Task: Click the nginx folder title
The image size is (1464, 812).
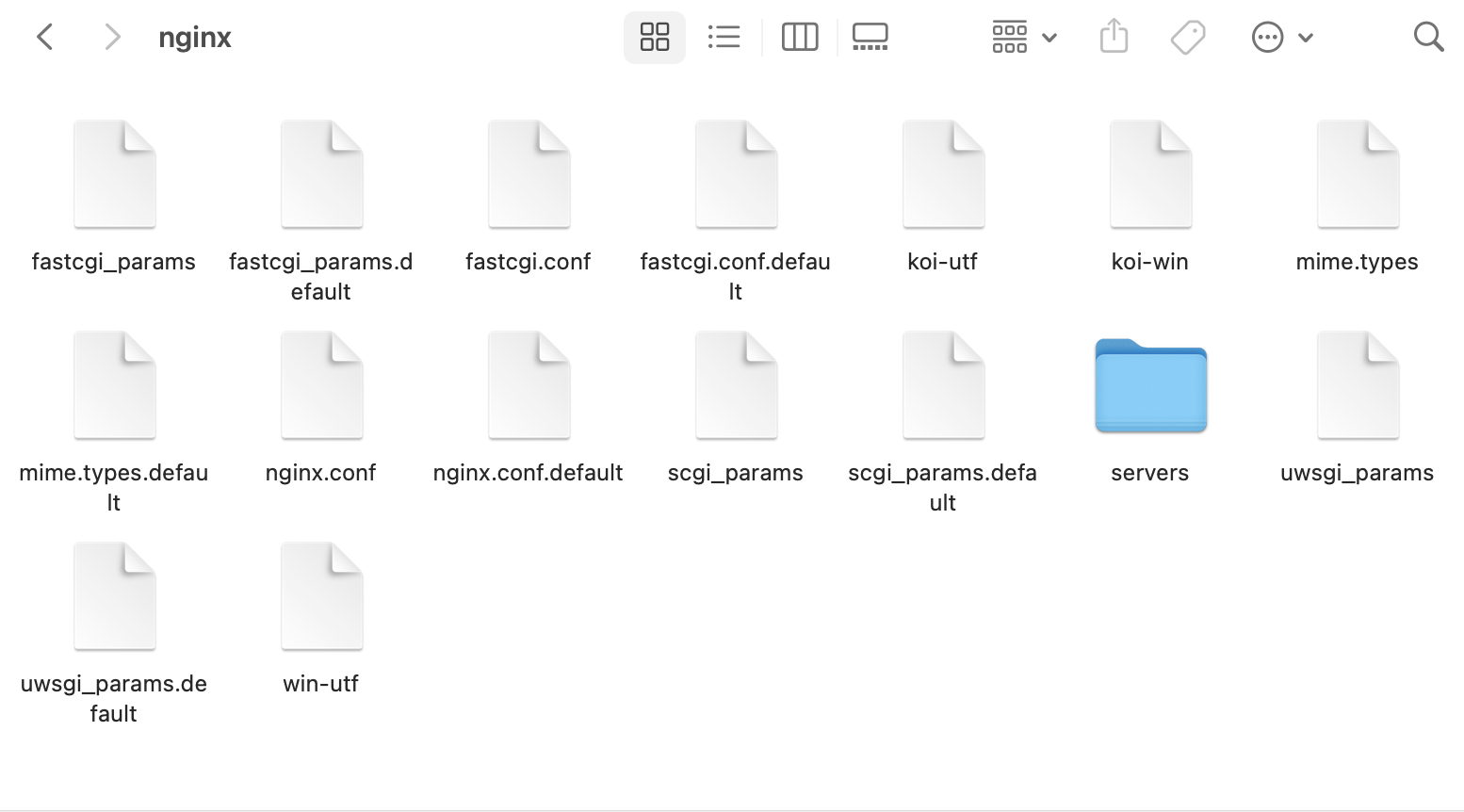Action: [x=195, y=39]
